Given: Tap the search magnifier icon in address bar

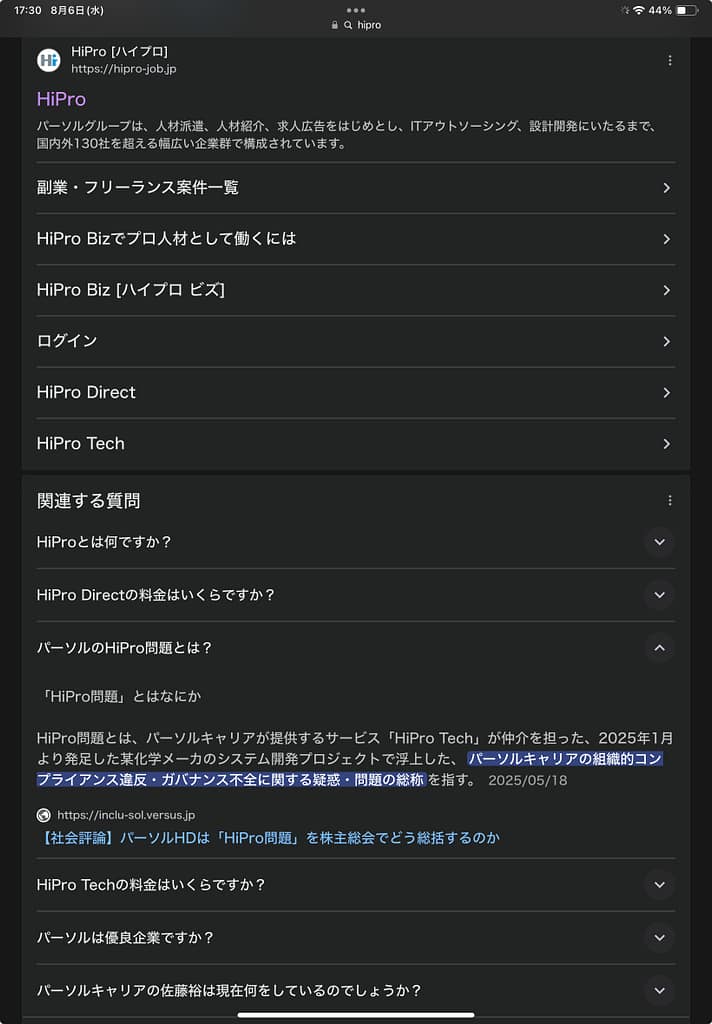Looking at the screenshot, I should [x=348, y=25].
